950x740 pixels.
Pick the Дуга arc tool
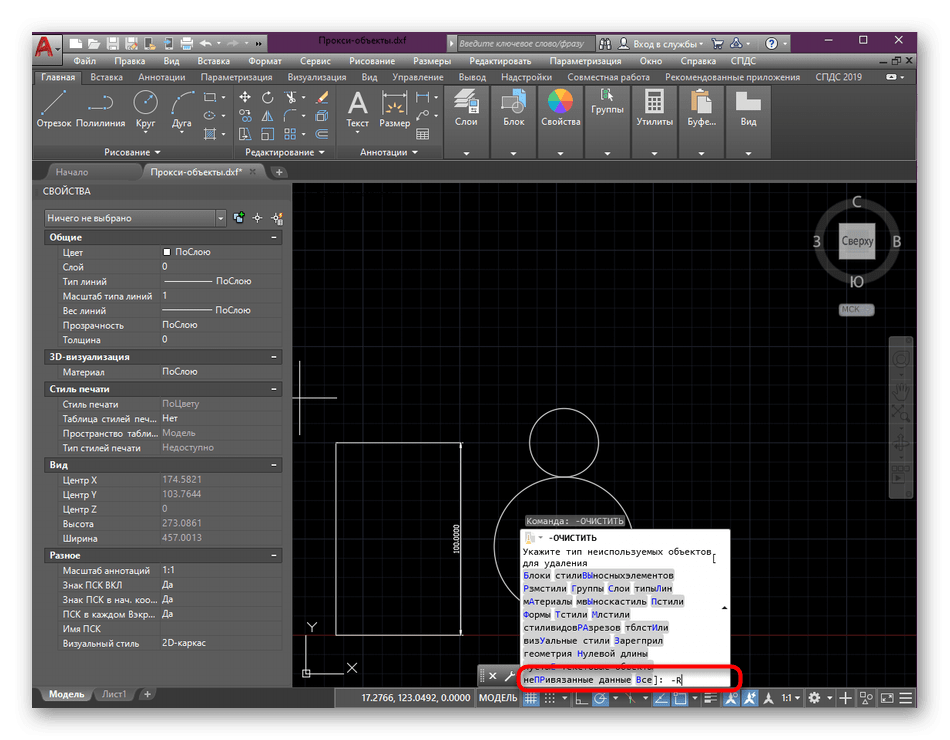click(x=182, y=108)
